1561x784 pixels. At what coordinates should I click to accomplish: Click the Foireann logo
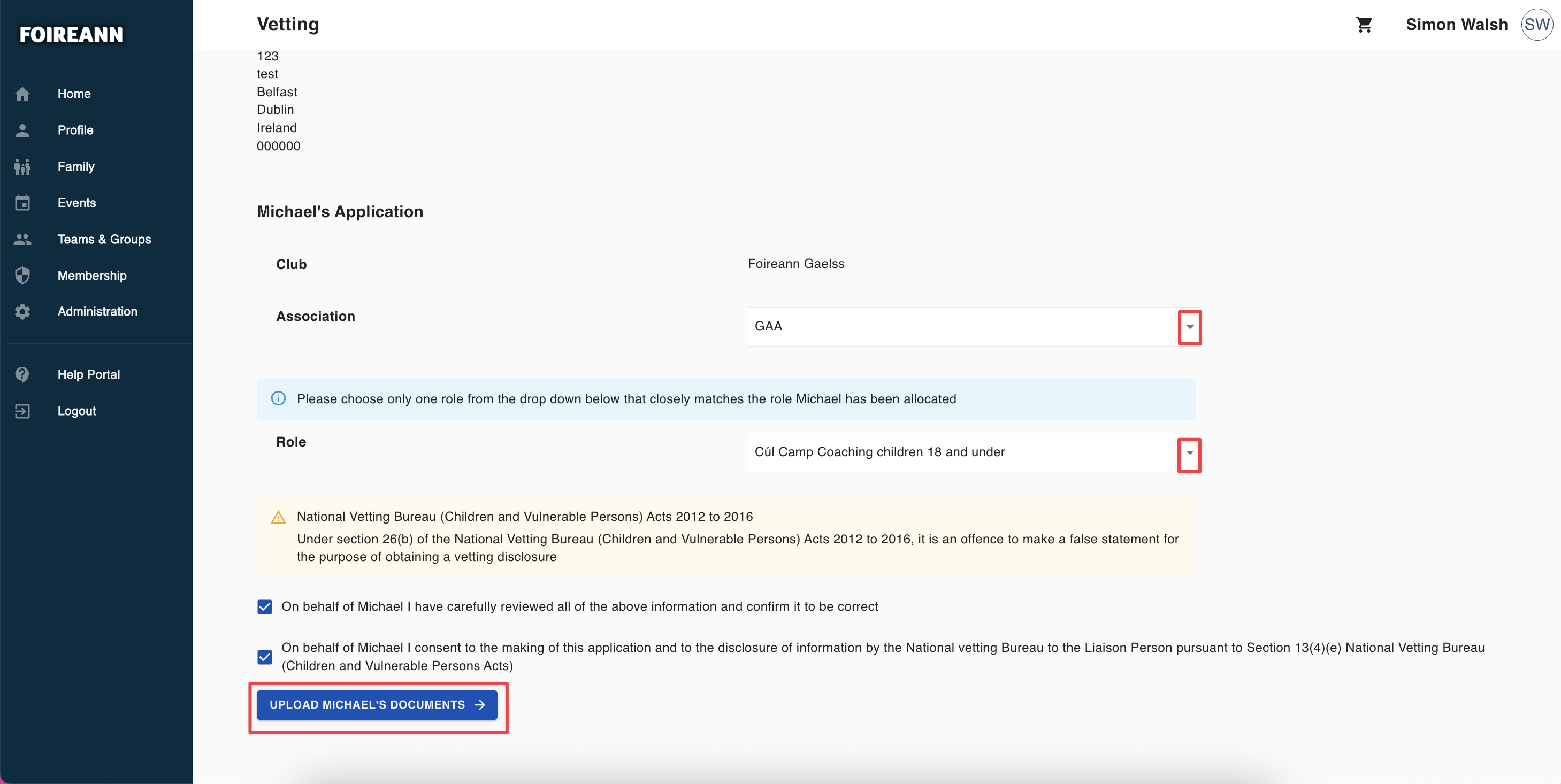pos(71,35)
